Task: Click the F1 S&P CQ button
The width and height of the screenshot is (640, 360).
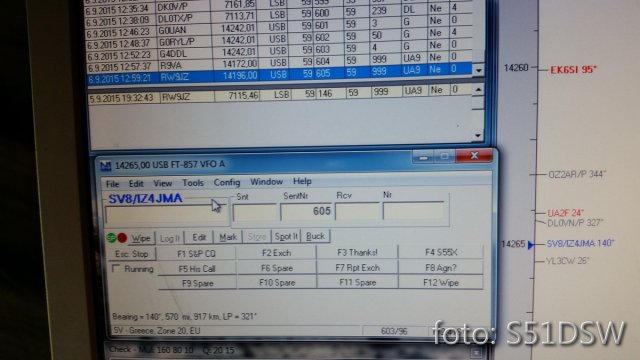Action: [x=196, y=253]
